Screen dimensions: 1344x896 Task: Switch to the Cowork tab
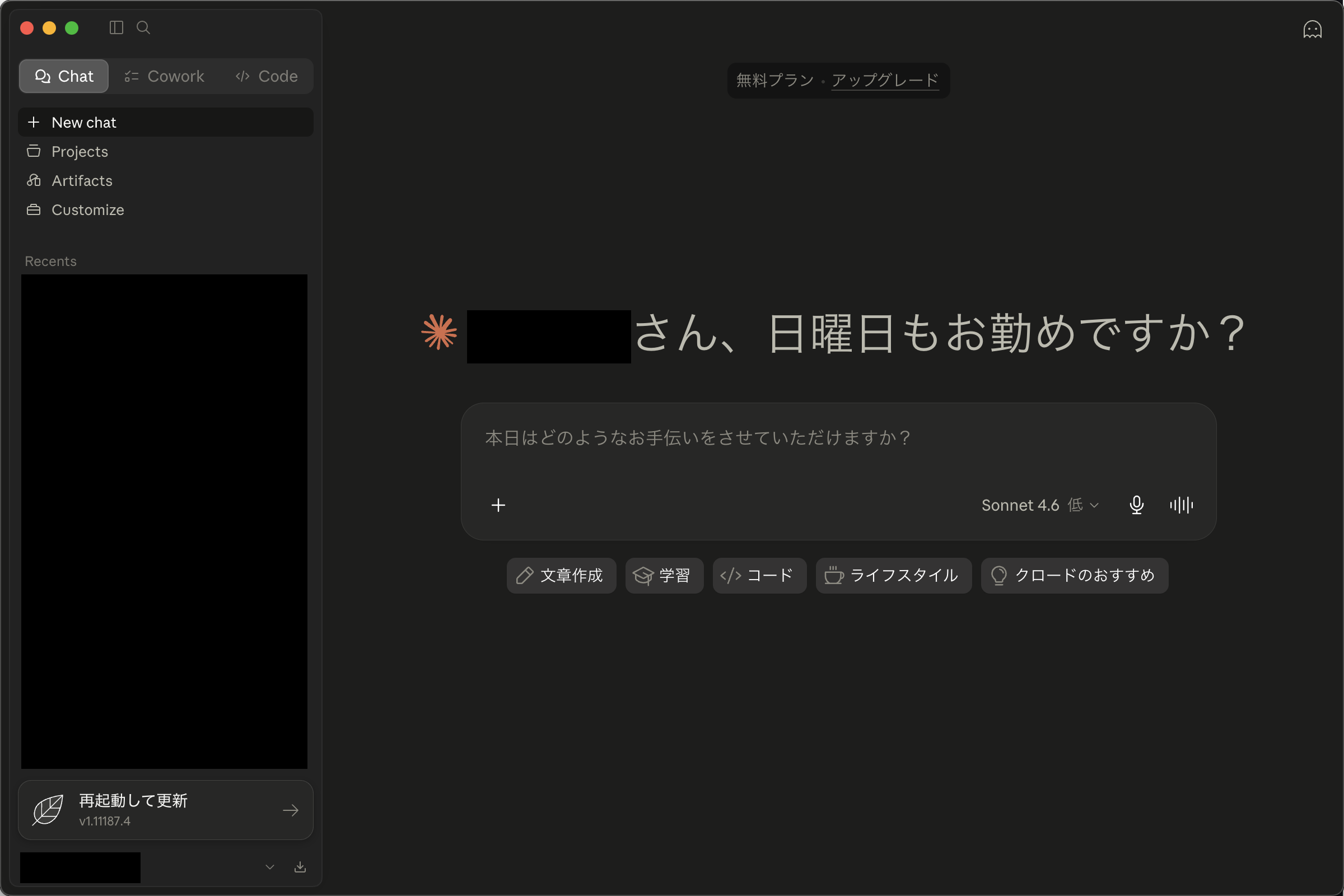point(165,76)
